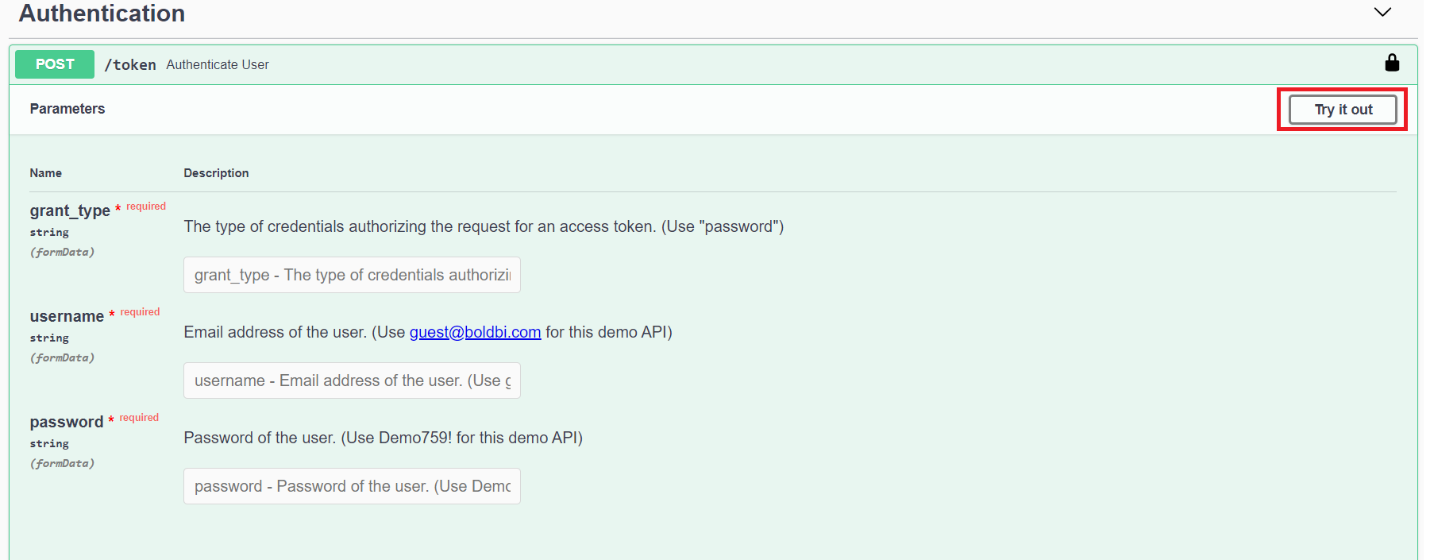Click the Authenticate User summary text
Image resolution: width=1430 pixels, height=560 pixels.
[217, 65]
